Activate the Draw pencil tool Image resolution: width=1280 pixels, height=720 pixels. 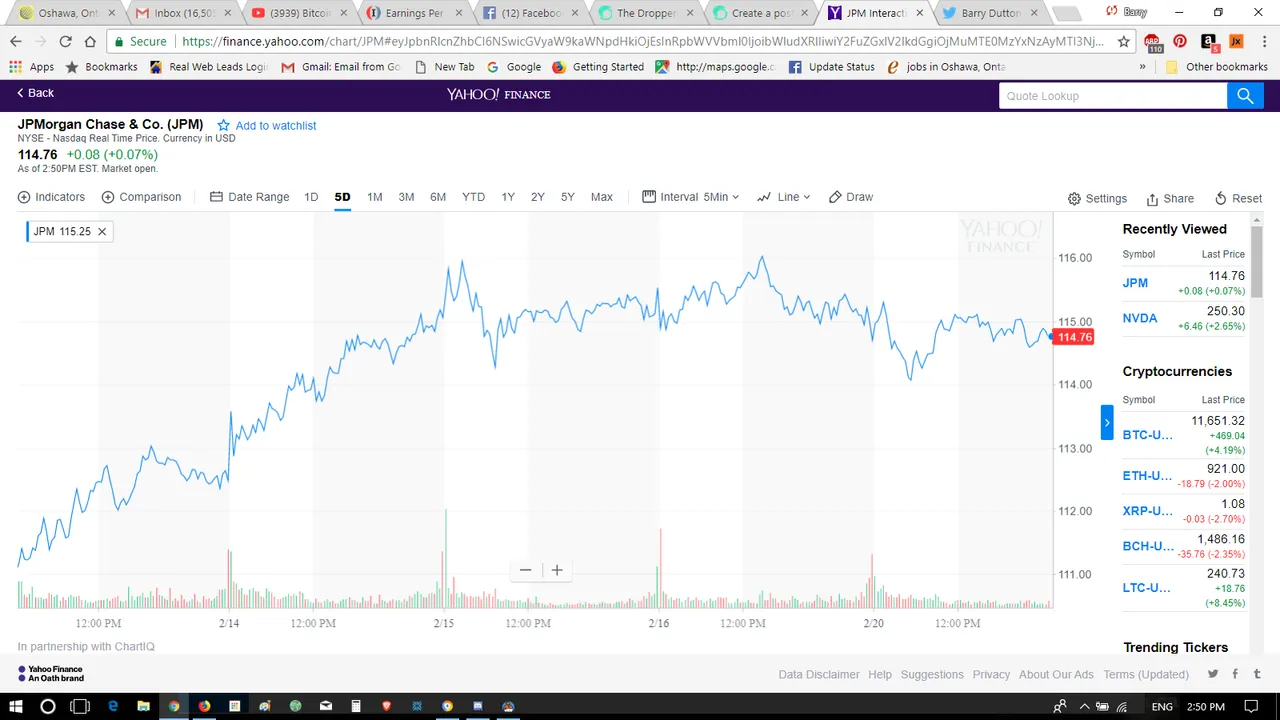pos(850,197)
